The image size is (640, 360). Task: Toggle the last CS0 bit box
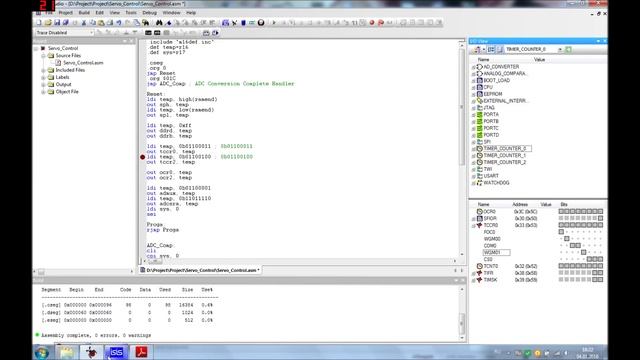tap(600, 259)
